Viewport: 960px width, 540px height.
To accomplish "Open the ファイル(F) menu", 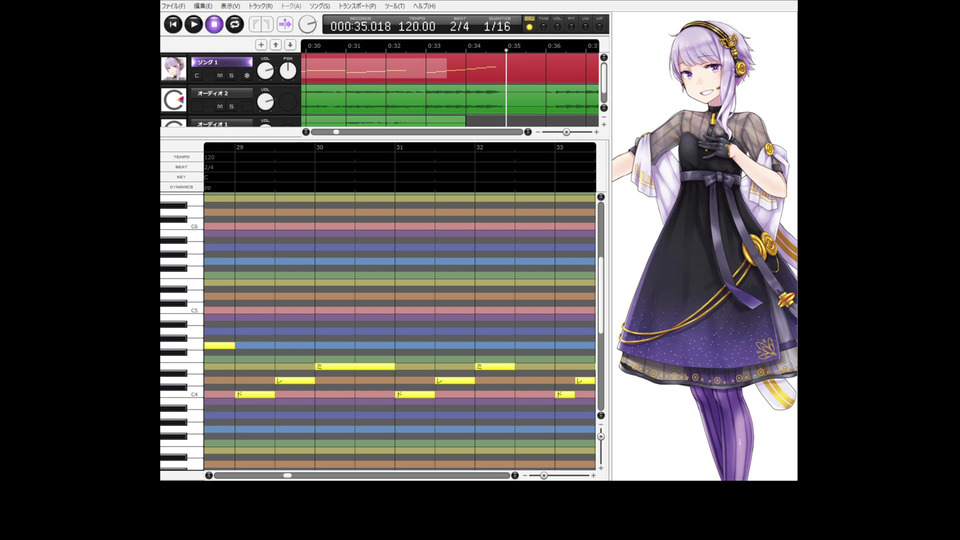I will coord(173,6).
